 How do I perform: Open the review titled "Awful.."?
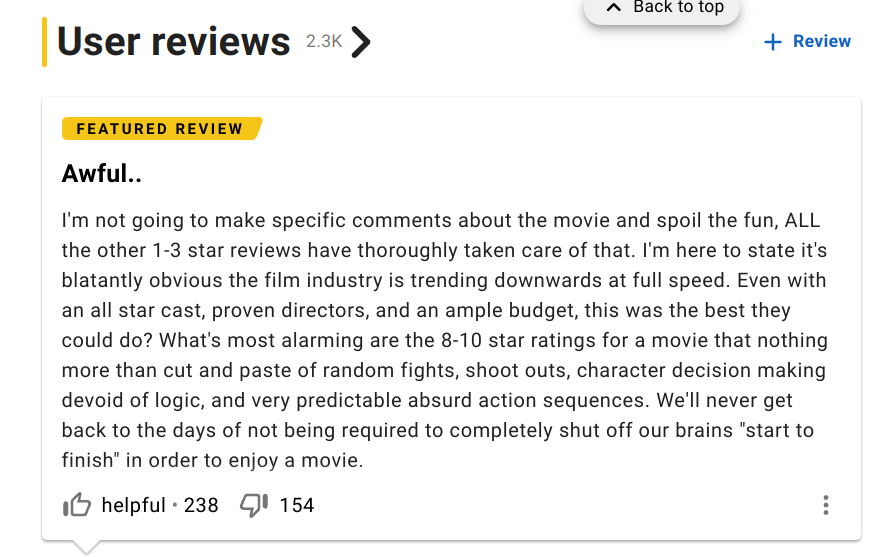click(102, 174)
